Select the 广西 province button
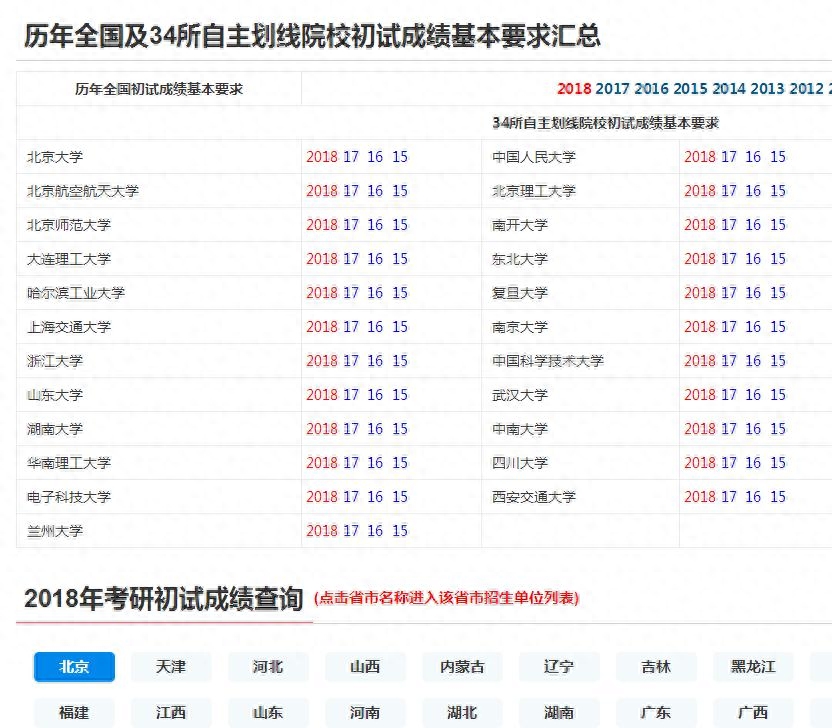832x728 pixels. pyautogui.click(x=753, y=713)
